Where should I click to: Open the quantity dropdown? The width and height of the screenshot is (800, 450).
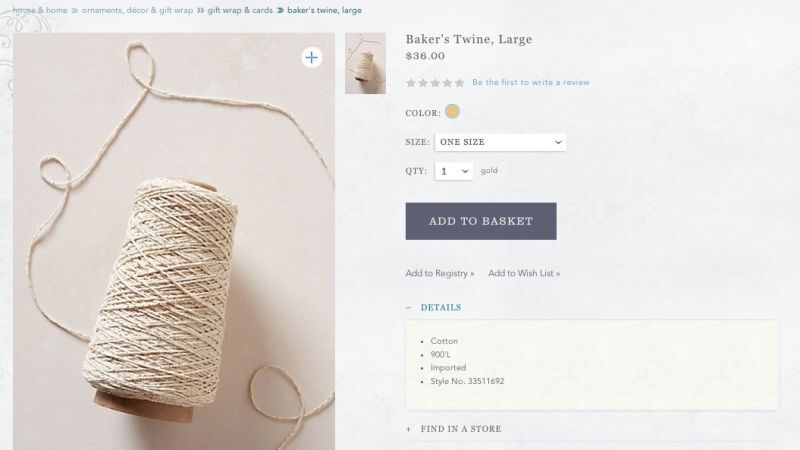(x=453, y=171)
